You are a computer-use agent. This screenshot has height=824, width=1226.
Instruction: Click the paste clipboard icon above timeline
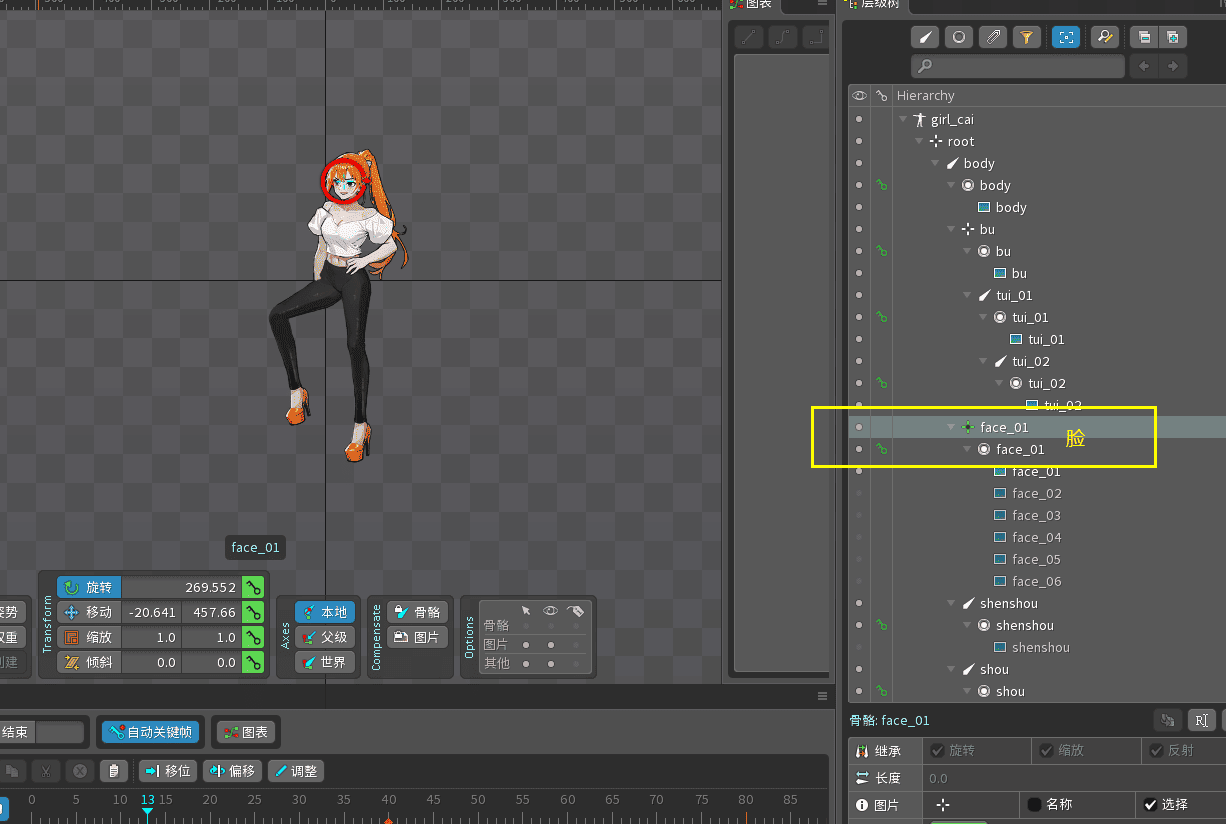pyautogui.click(x=114, y=771)
